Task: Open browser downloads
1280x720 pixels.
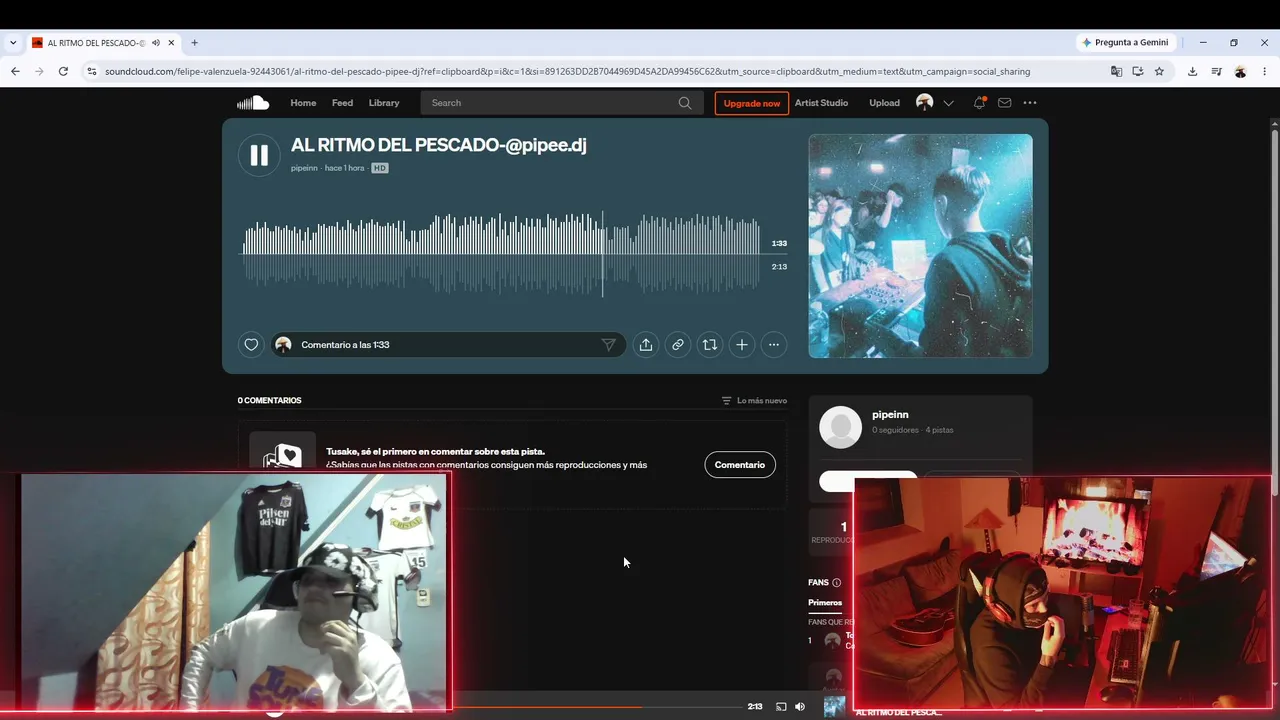Action: [1192, 71]
